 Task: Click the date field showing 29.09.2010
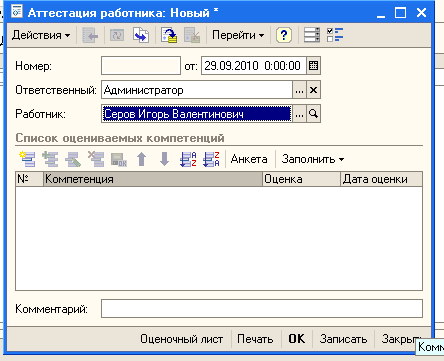(253, 66)
